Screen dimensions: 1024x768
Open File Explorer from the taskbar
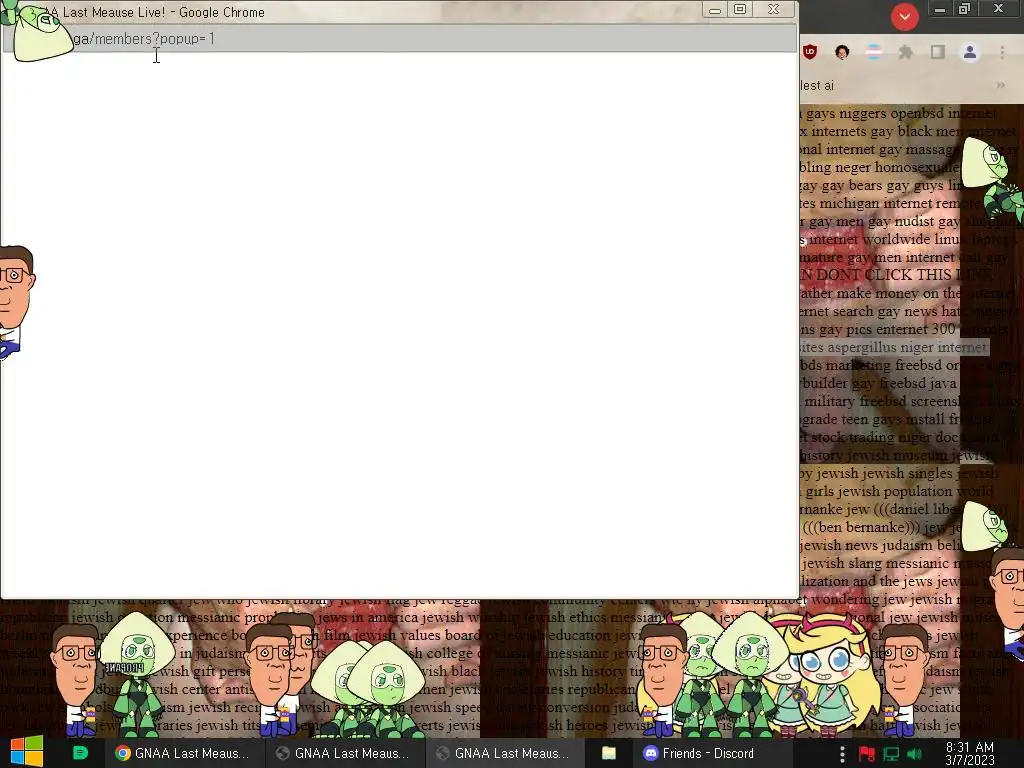[x=609, y=753]
